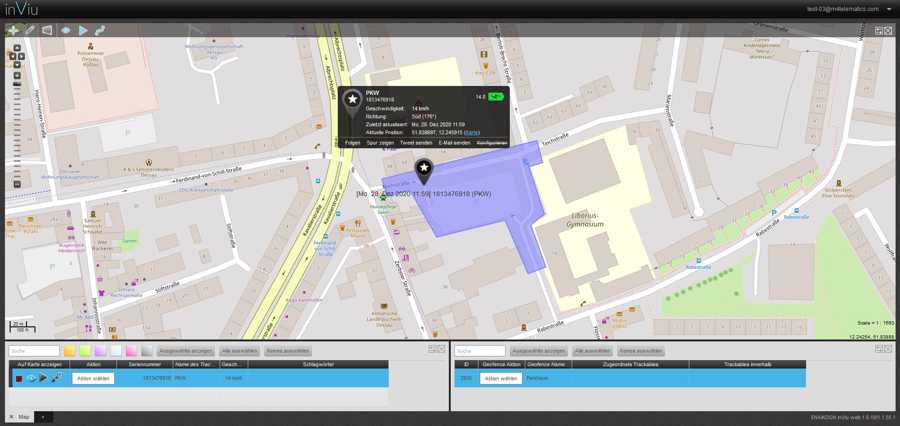Click Konfigurieren in the popup

click(x=492, y=142)
